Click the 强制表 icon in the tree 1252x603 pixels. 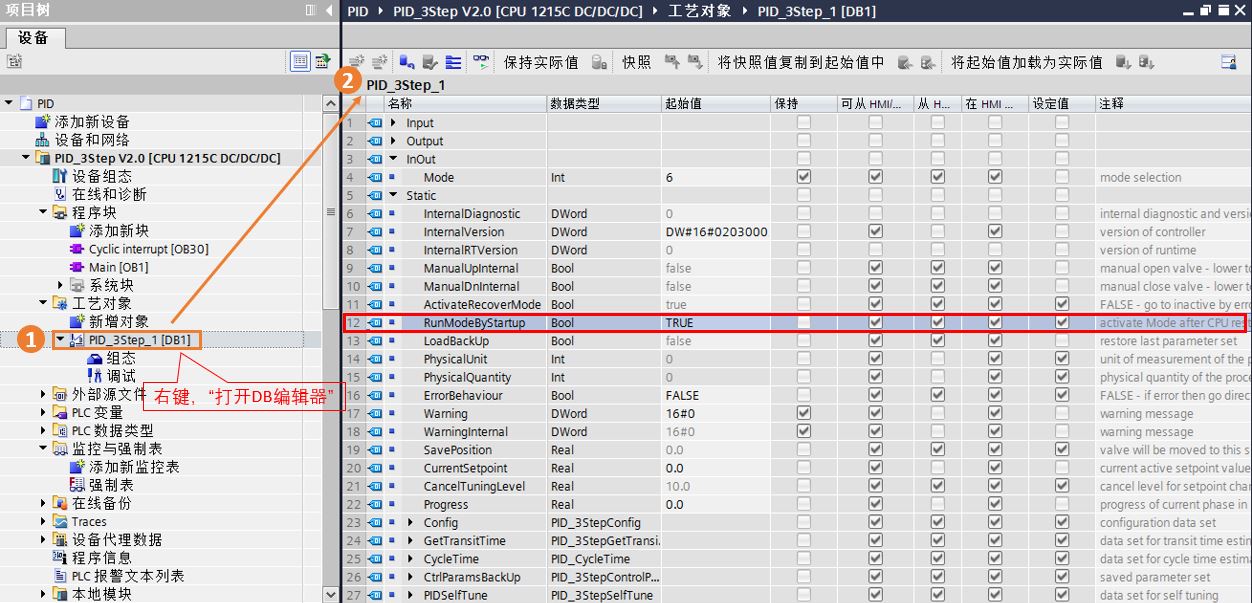point(77,485)
